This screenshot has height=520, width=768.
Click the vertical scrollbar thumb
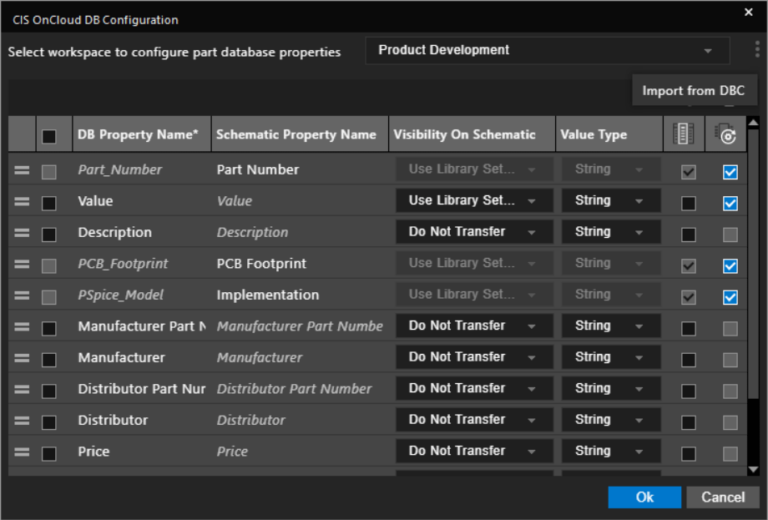point(753,263)
